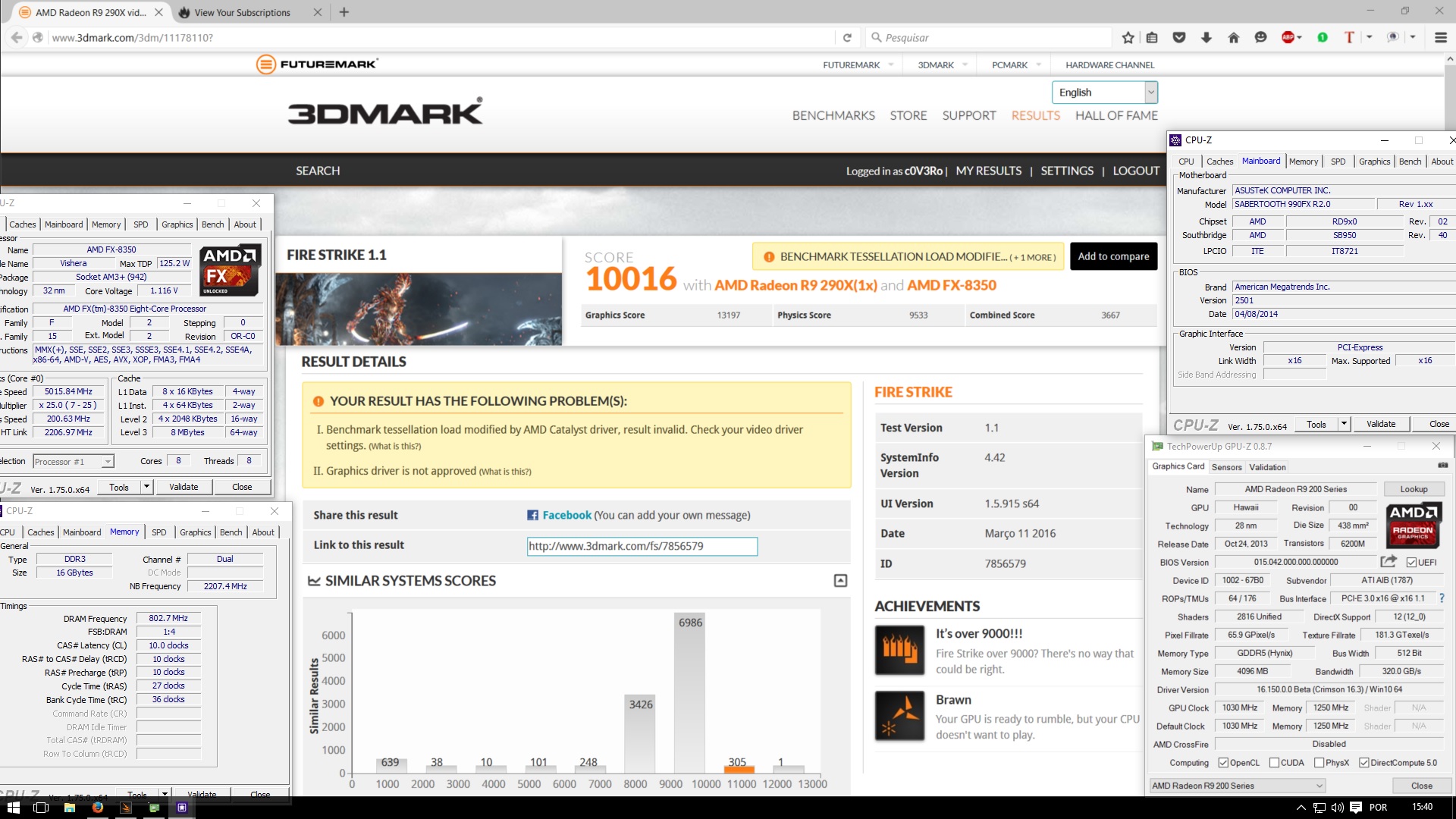Click Firefox icon in taskbar
Image resolution: width=1456 pixels, height=819 pixels.
[98, 808]
